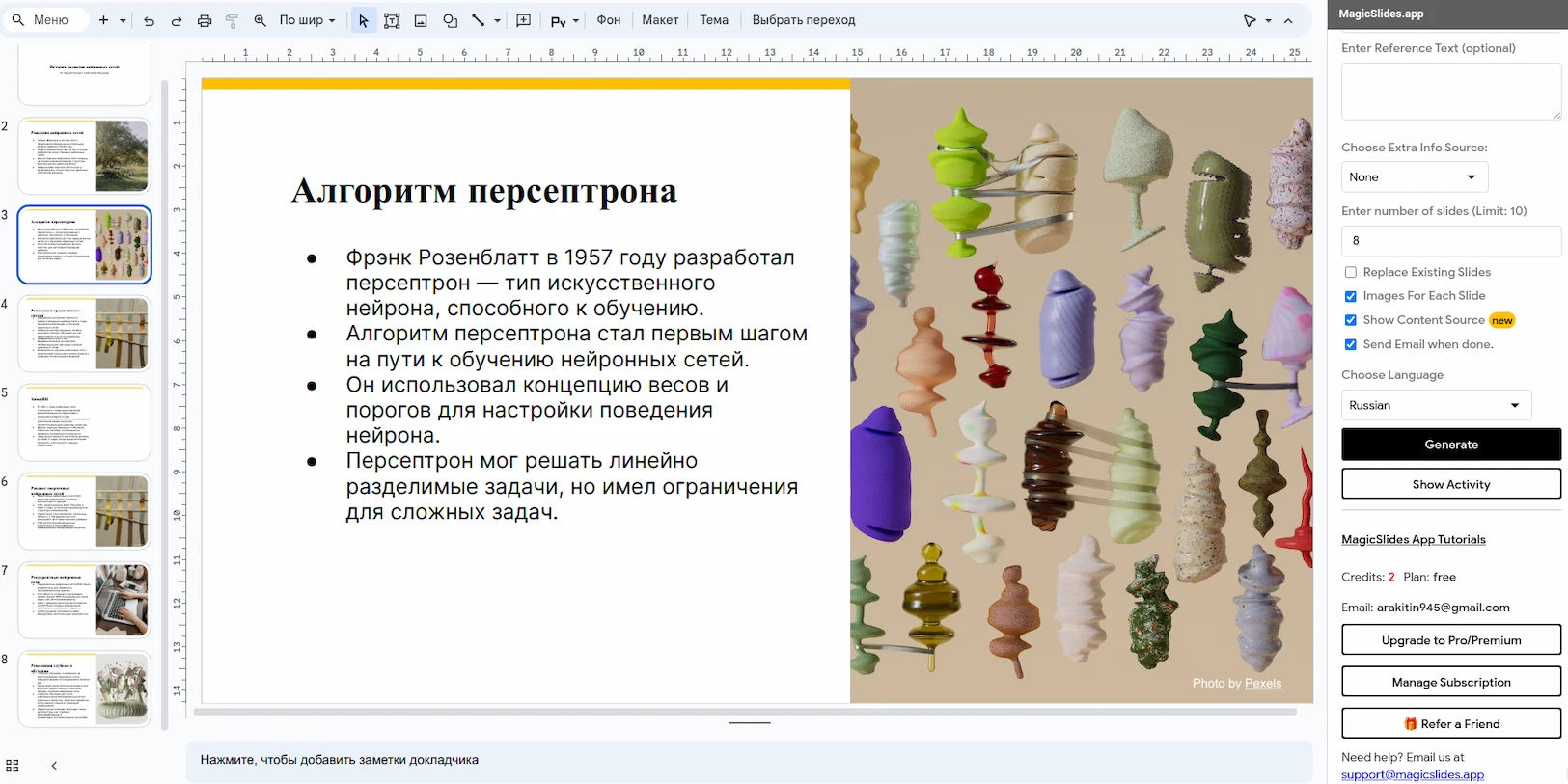Open the Ру input tools dropdown

(564, 20)
